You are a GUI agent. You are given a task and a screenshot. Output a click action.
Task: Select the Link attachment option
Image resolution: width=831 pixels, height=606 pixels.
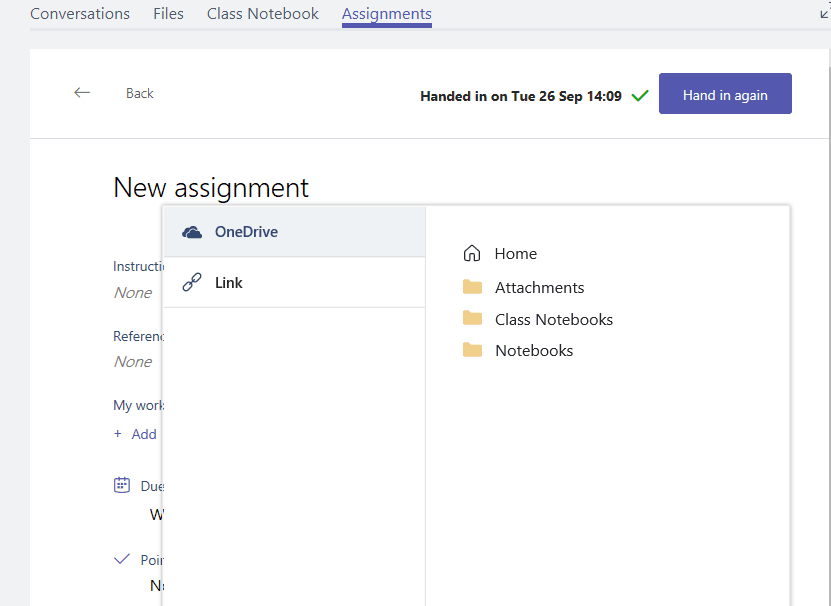pyautogui.click(x=228, y=282)
